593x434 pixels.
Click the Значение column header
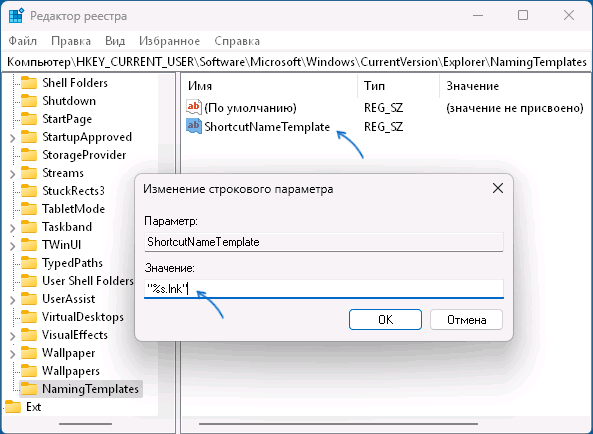coord(514,86)
